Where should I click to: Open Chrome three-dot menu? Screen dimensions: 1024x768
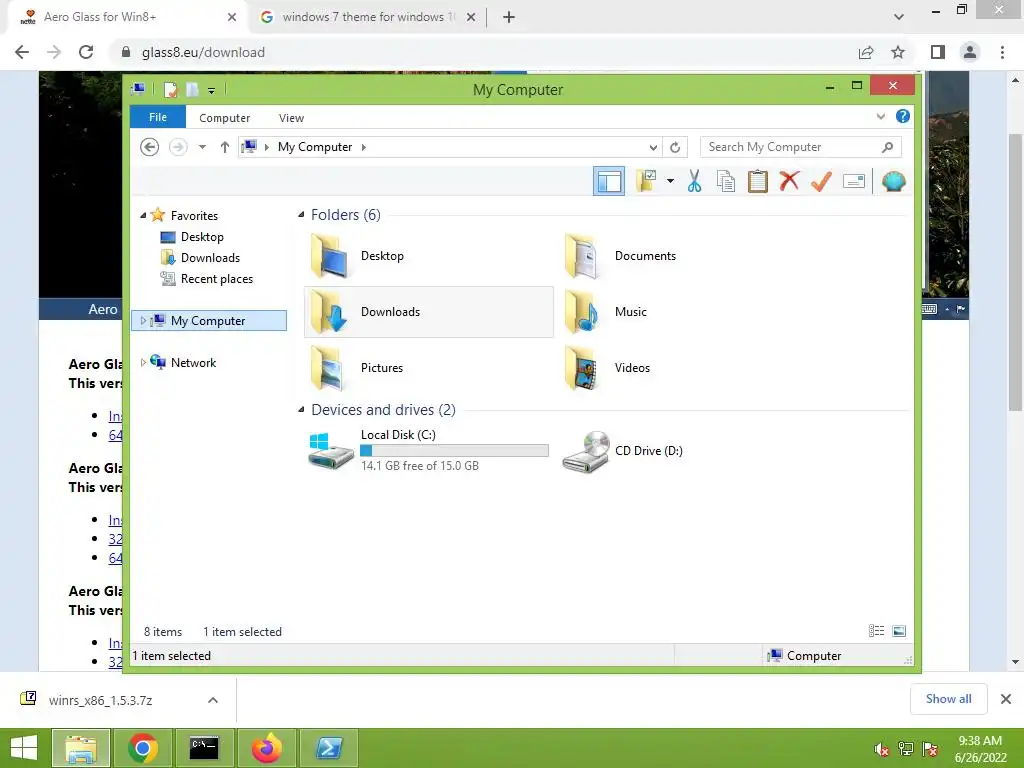coord(1002,52)
